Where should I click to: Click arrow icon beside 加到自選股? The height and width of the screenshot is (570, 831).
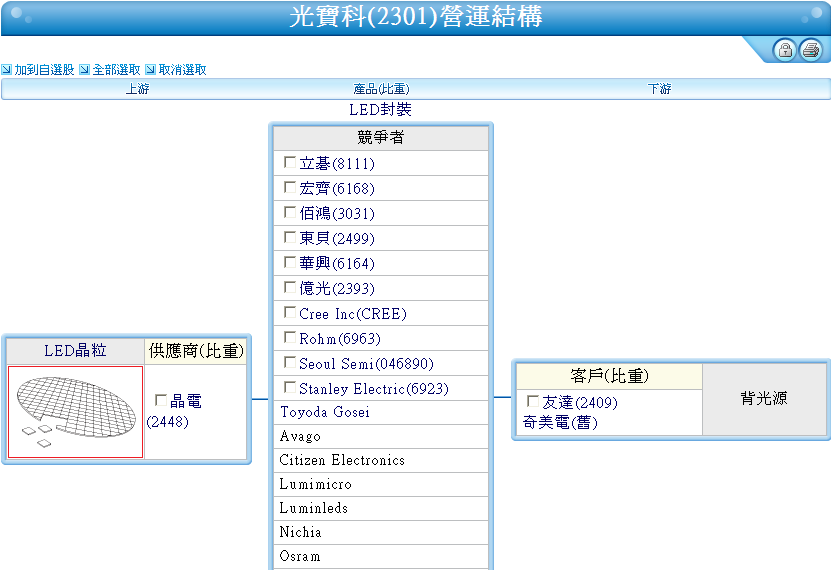(6, 69)
